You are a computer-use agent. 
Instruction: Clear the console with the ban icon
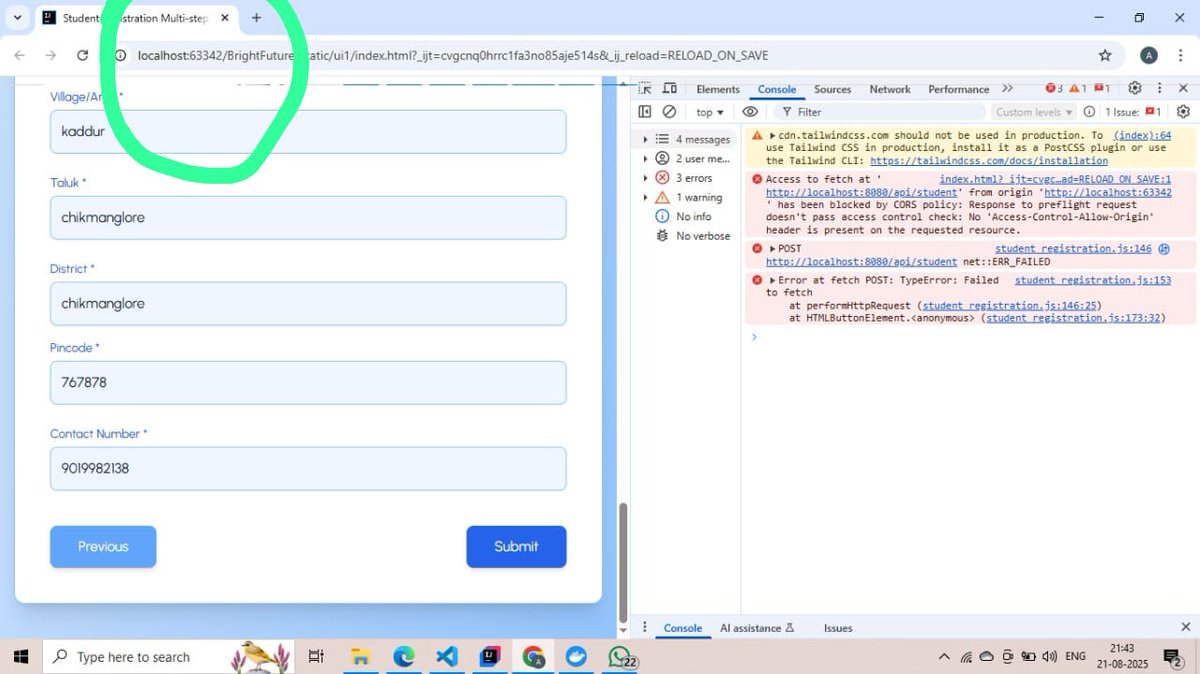(669, 112)
